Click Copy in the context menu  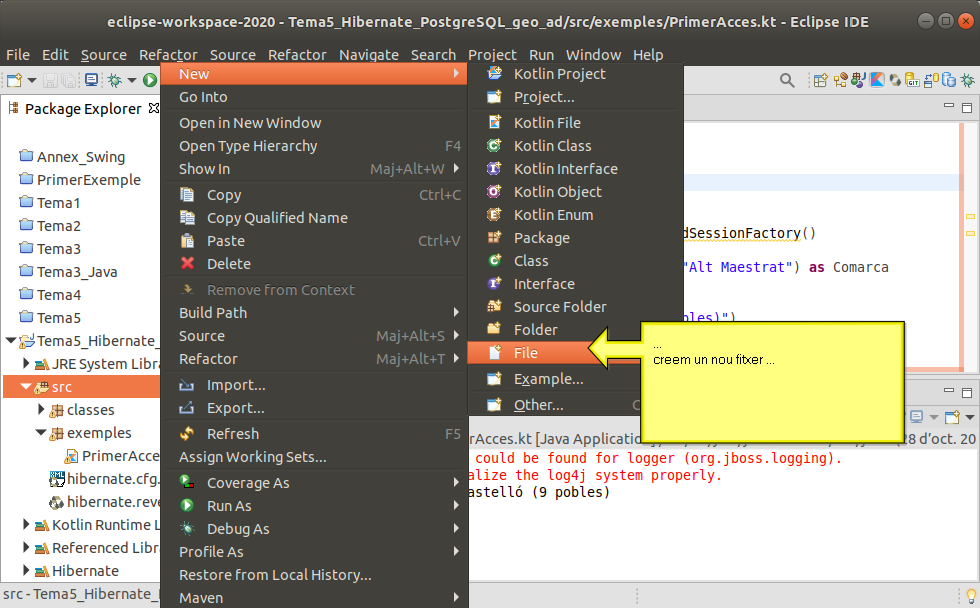(314, 195)
